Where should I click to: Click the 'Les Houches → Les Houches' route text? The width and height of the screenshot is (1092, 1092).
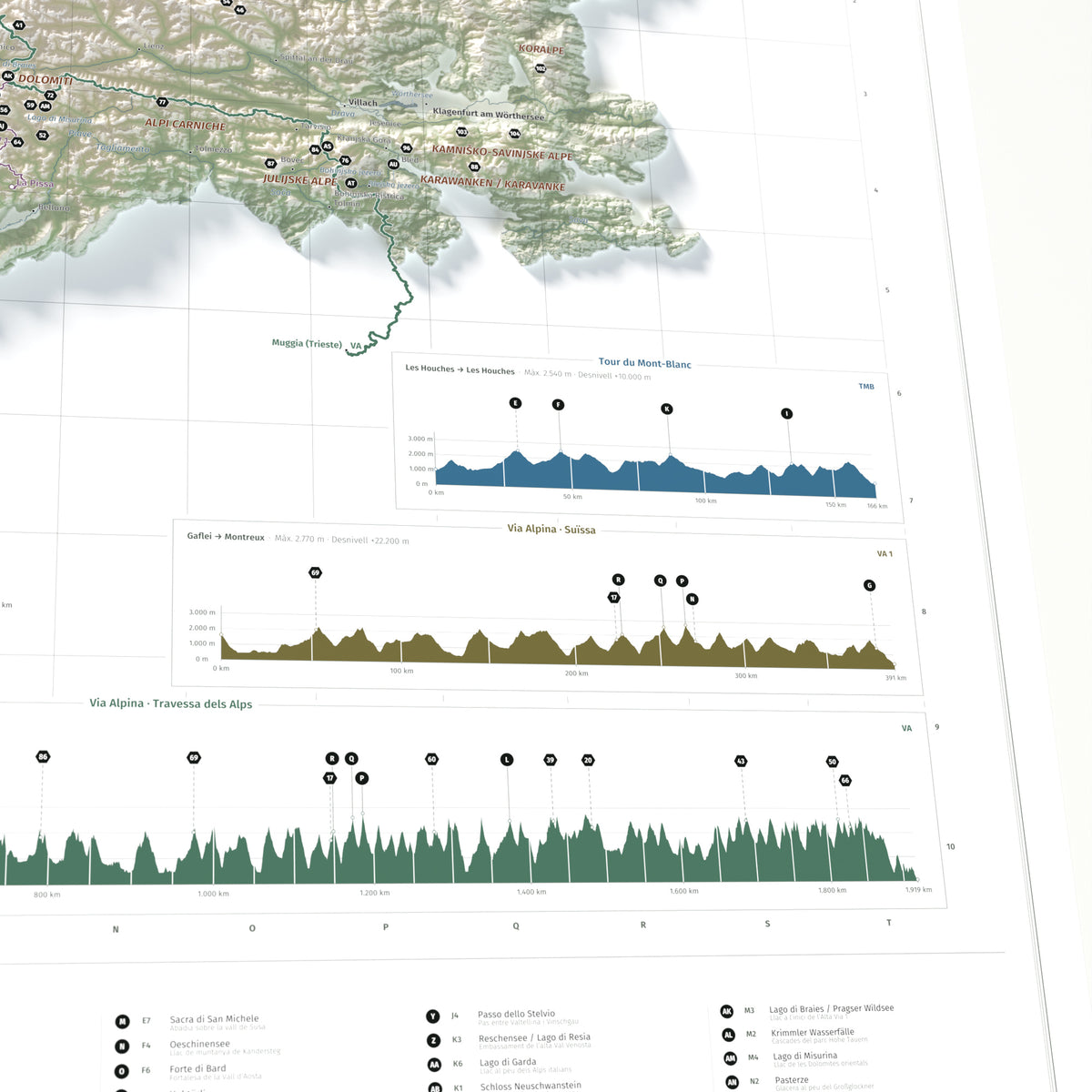tap(460, 369)
